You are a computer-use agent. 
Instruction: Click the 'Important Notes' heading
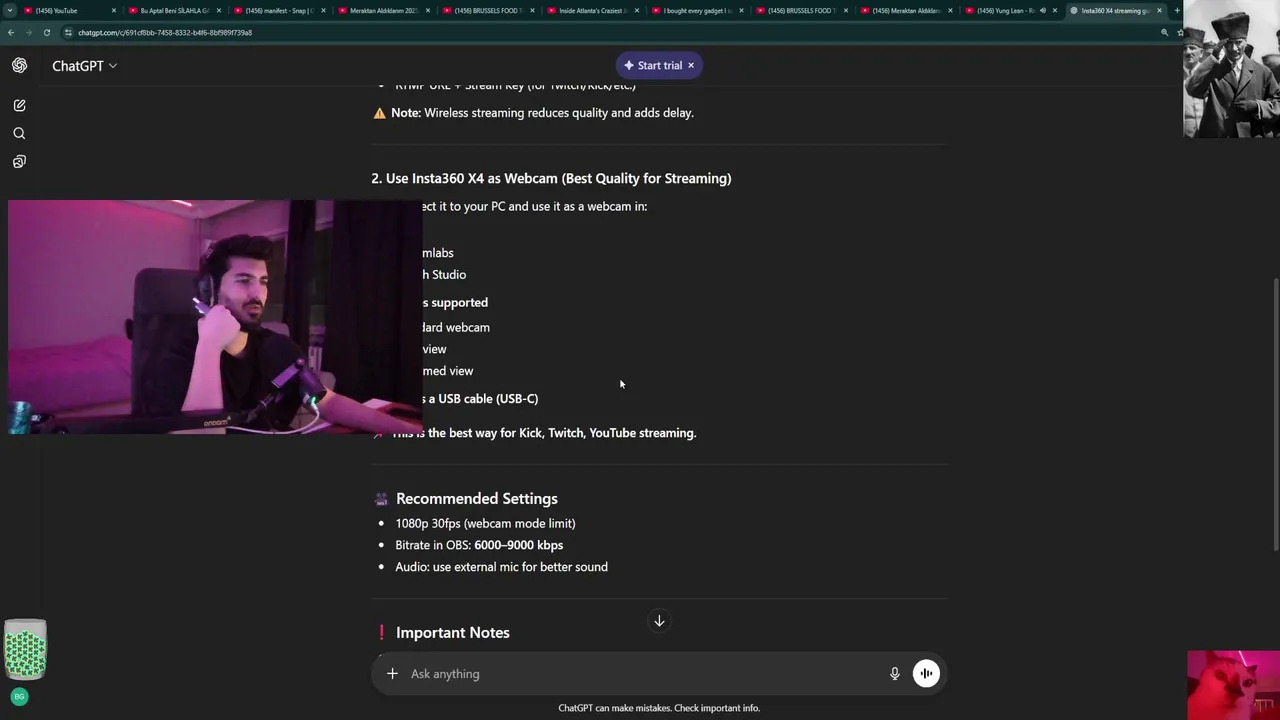coord(453,632)
